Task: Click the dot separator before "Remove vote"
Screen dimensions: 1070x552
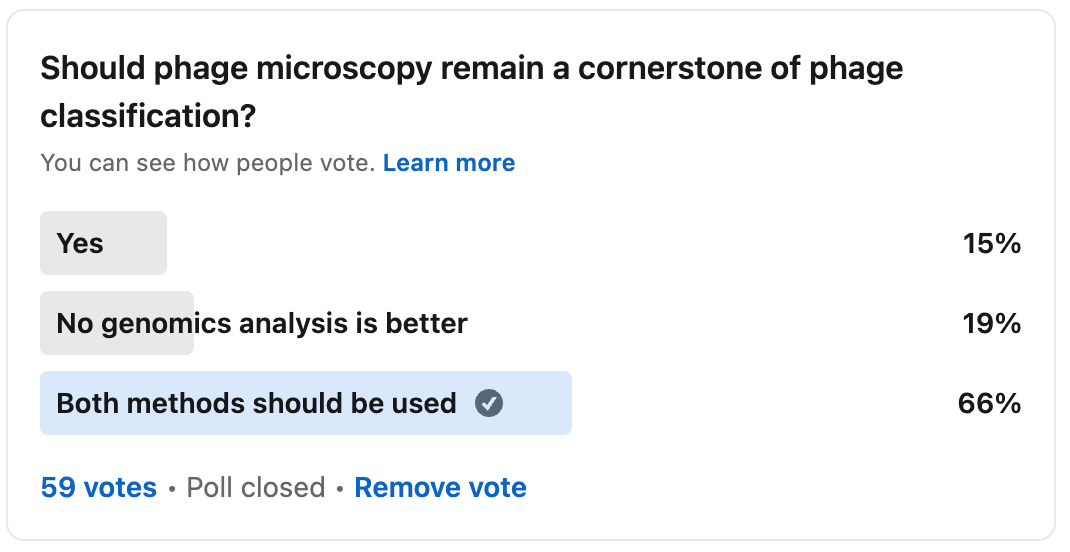Action: 340,489
